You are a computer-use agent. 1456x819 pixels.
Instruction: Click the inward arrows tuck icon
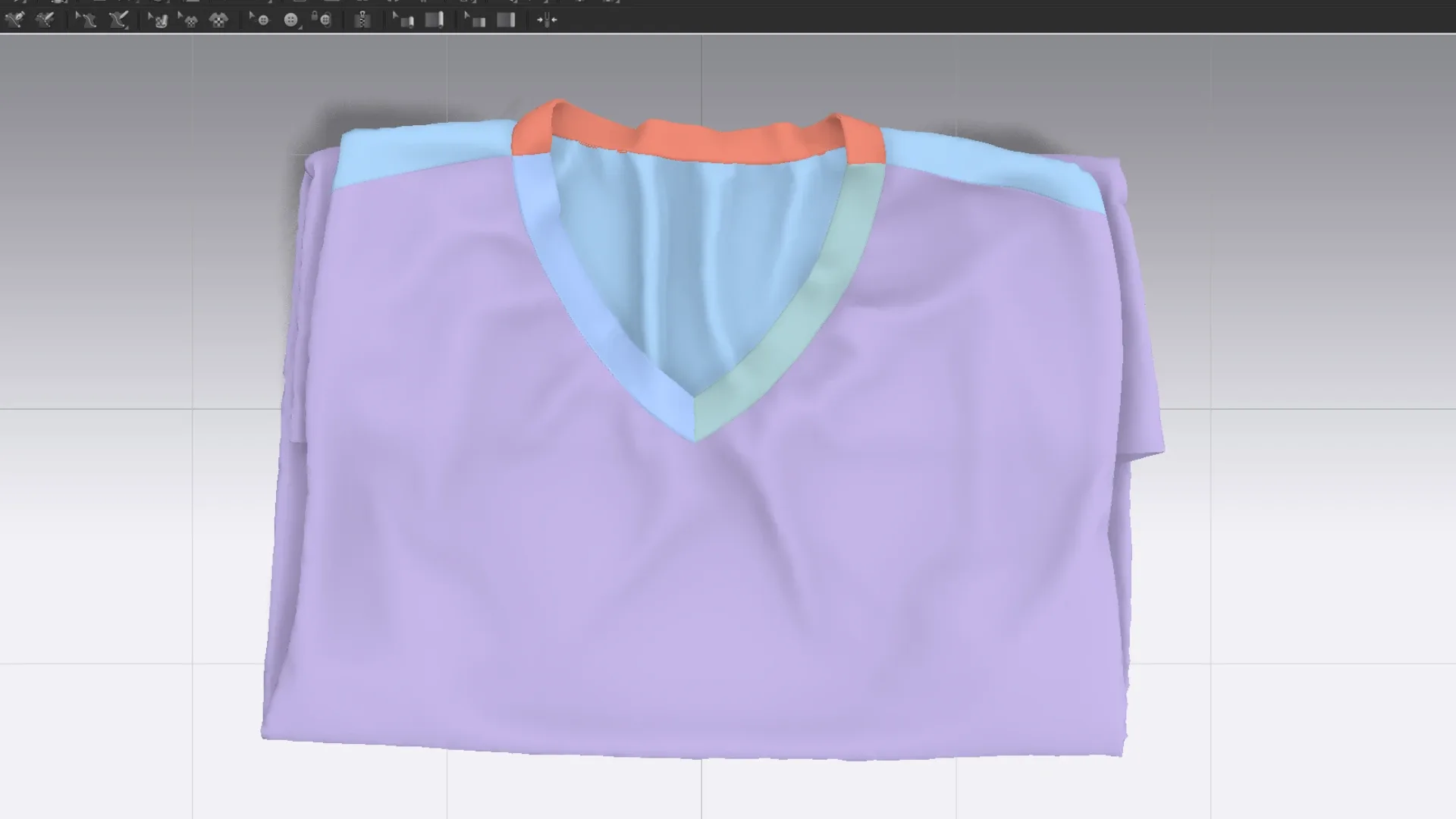[x=546, y=20]
